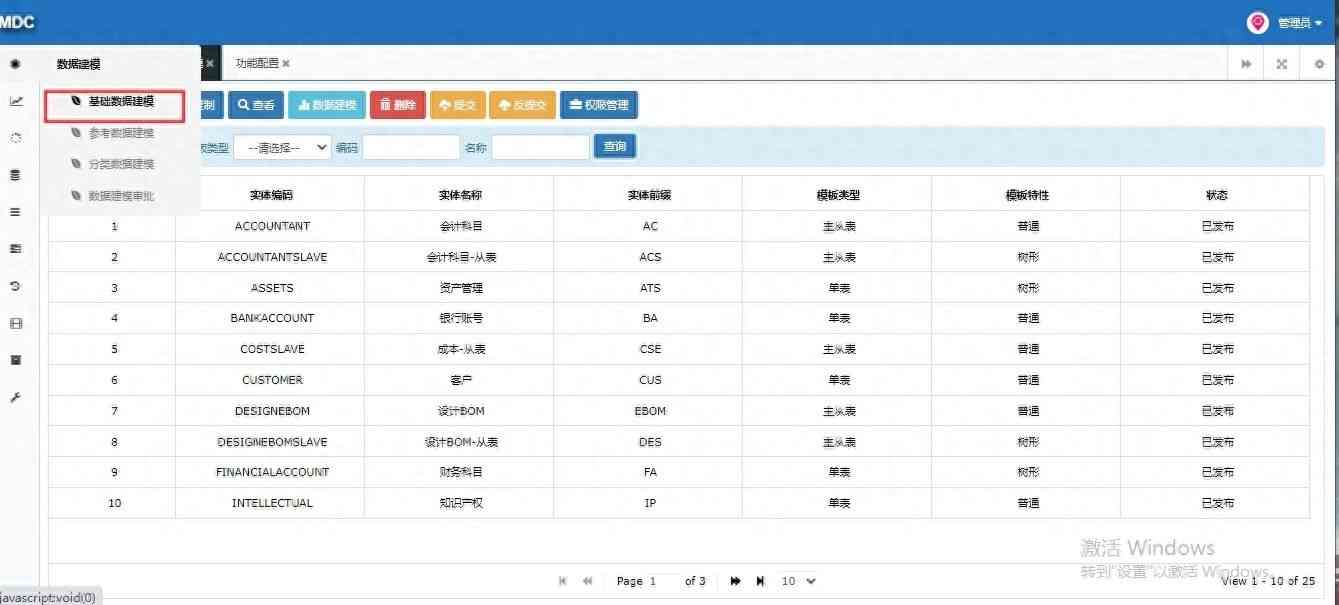Click the gear icon in the left sidebar
Image resolution: width=1339 pixels, height=605 pixels.
click(x=15, y=64)
